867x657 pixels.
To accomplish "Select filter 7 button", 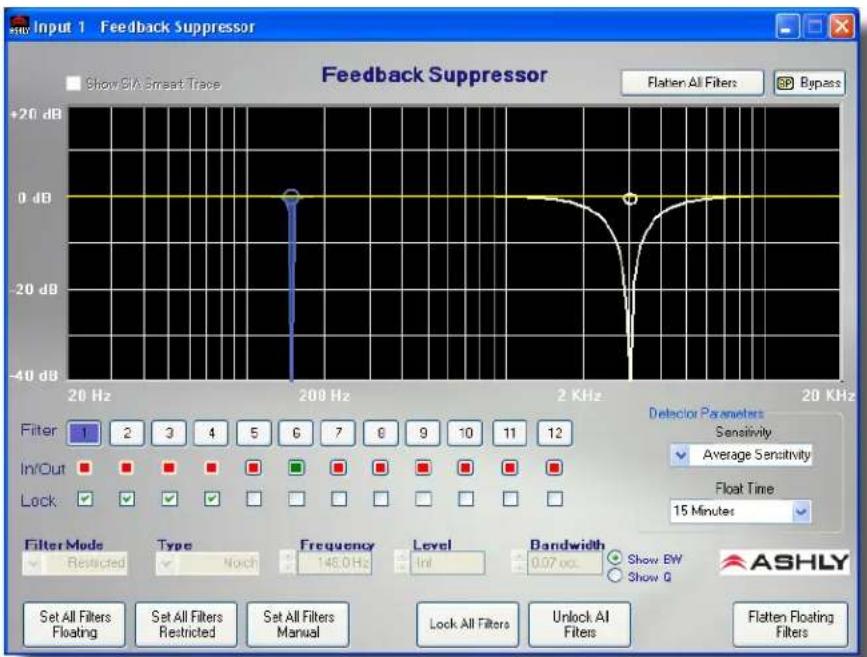I will pos(338,432).
